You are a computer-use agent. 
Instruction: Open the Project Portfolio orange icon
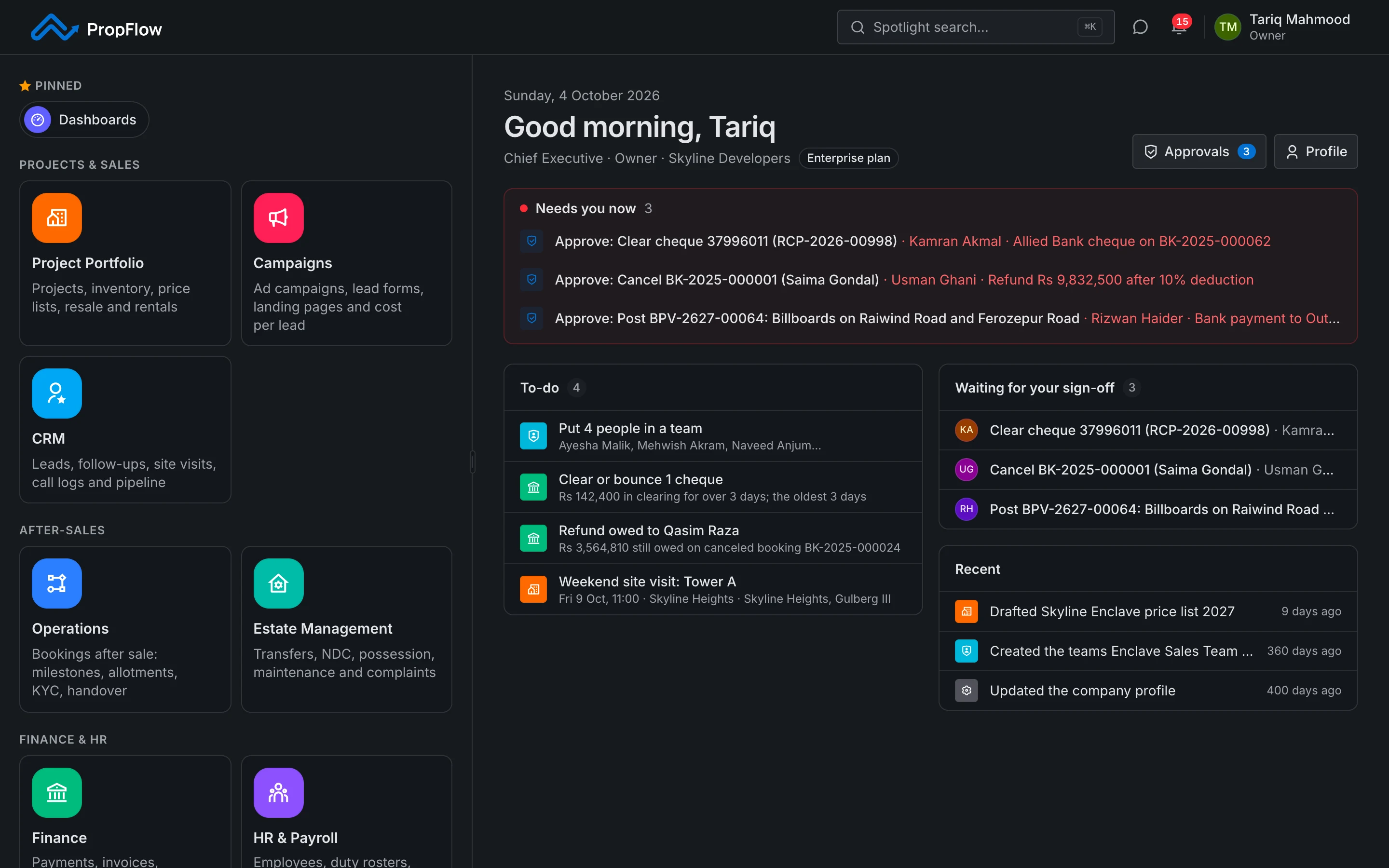click(57, 218)
